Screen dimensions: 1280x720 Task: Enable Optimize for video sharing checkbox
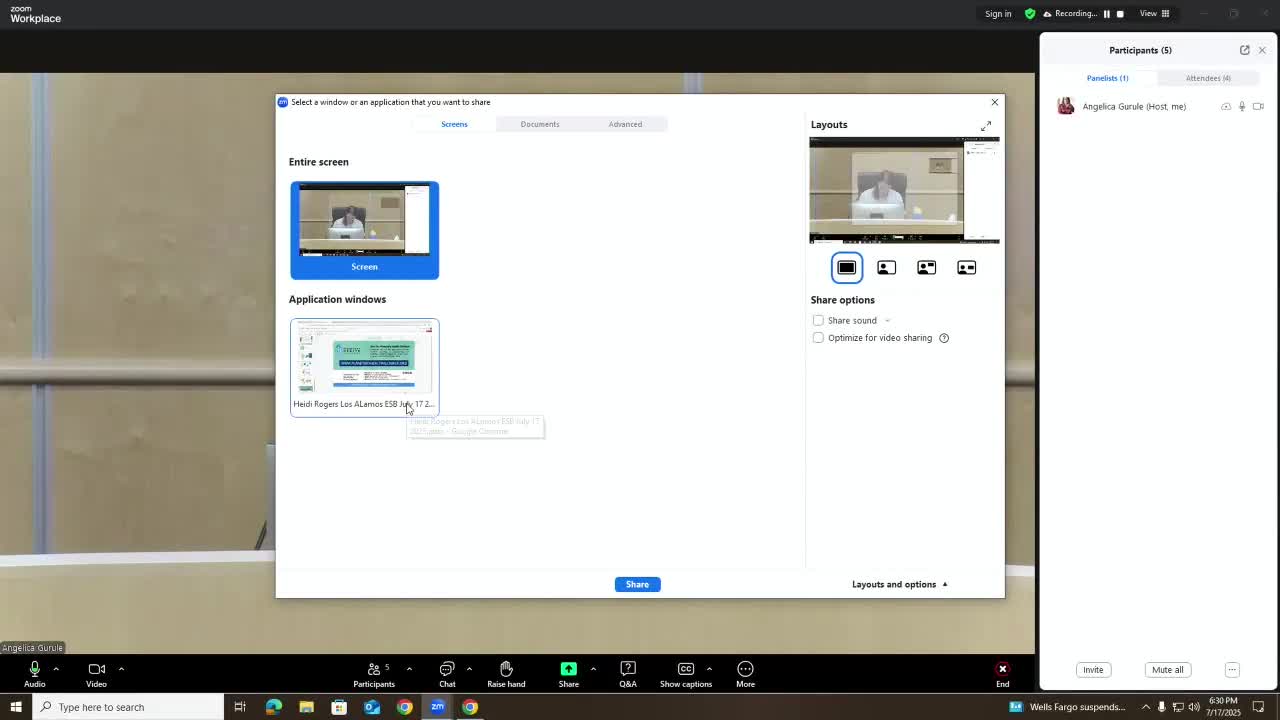(818, 338)
